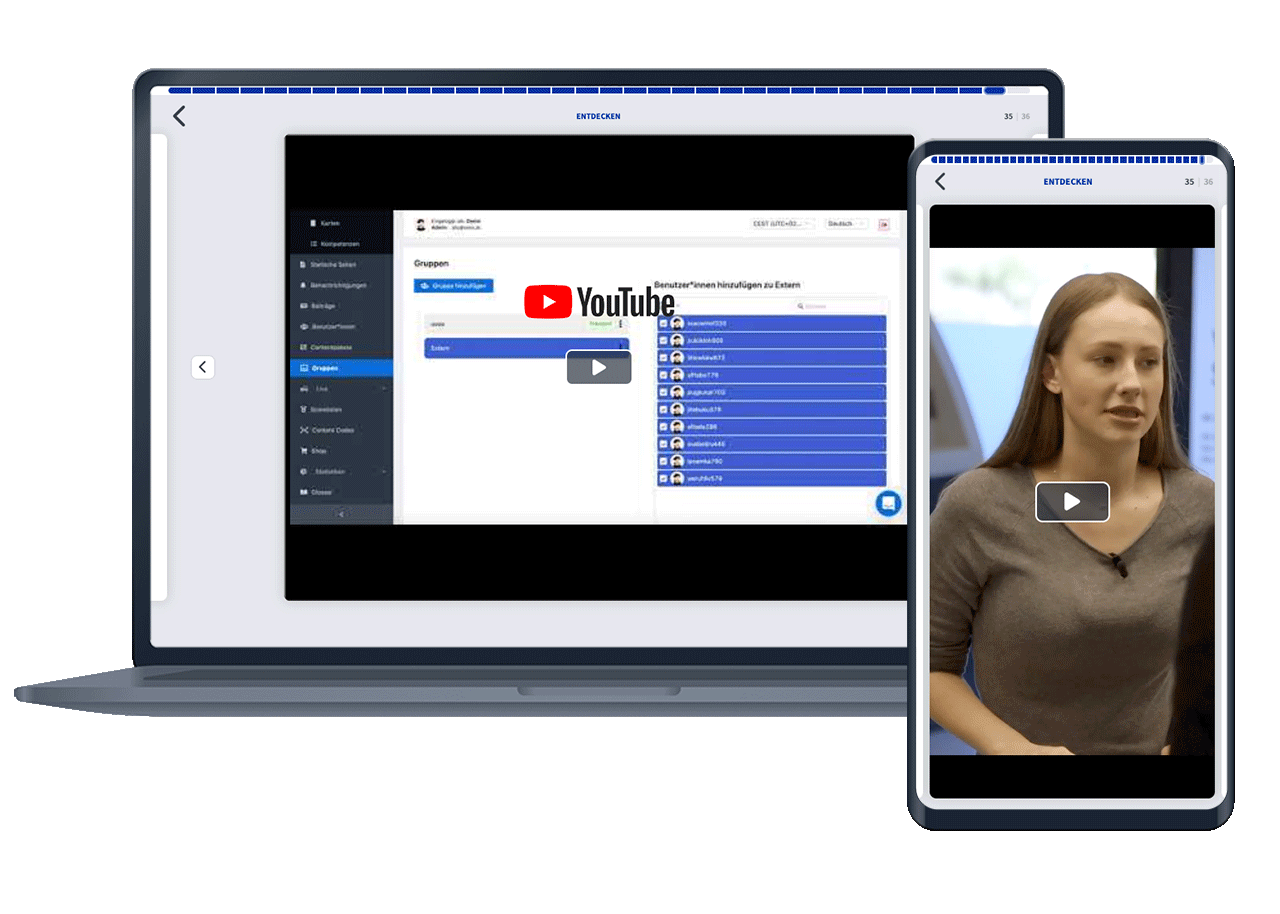Open the CEST timezone dropdown
The width and height of the screenshot is (1280, 914).
pos(782,224)
